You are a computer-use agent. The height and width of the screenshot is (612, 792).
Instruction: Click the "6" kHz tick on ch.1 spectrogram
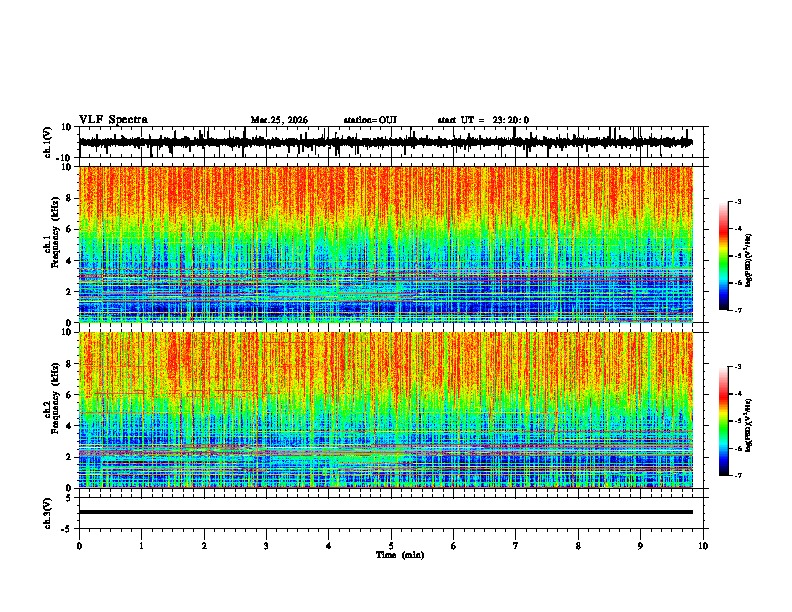(70, 229)
